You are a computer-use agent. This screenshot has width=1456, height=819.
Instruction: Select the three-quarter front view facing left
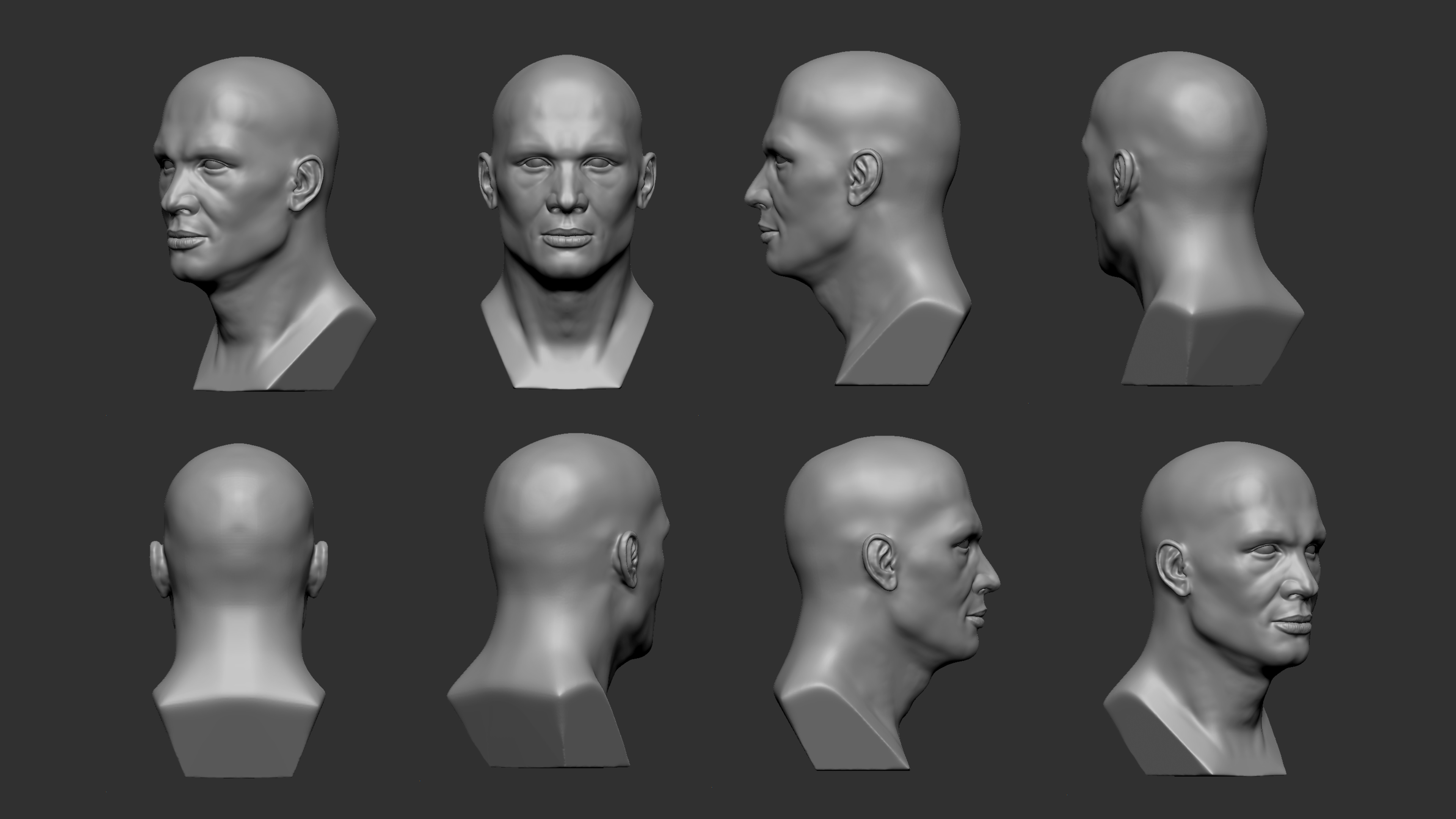265,223
